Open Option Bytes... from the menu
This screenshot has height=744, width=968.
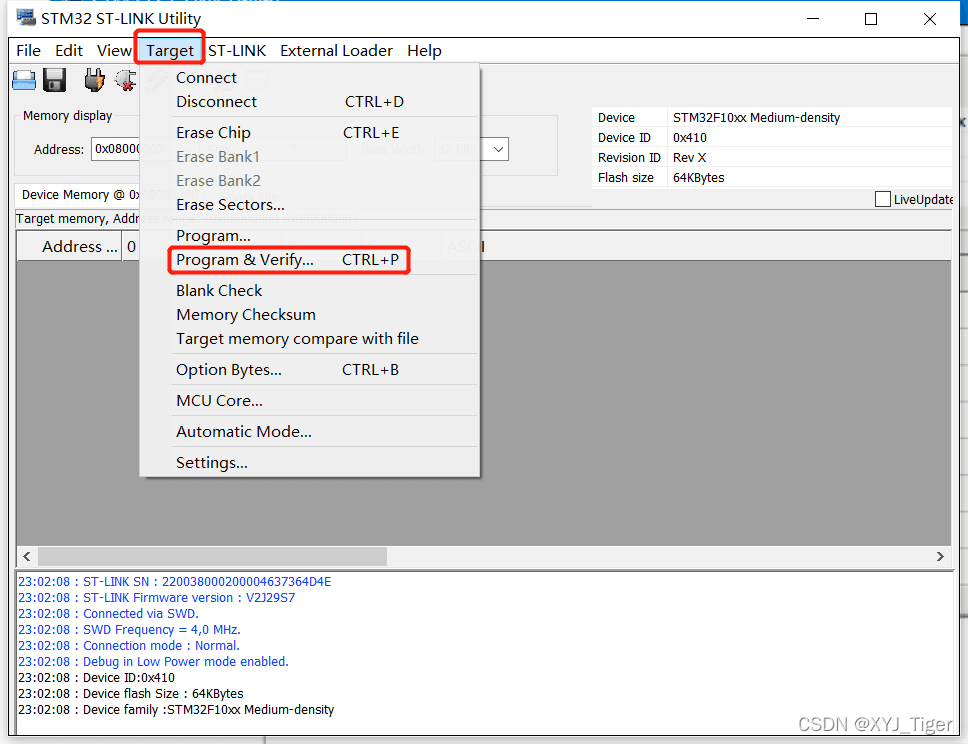(x=310, y=370)
